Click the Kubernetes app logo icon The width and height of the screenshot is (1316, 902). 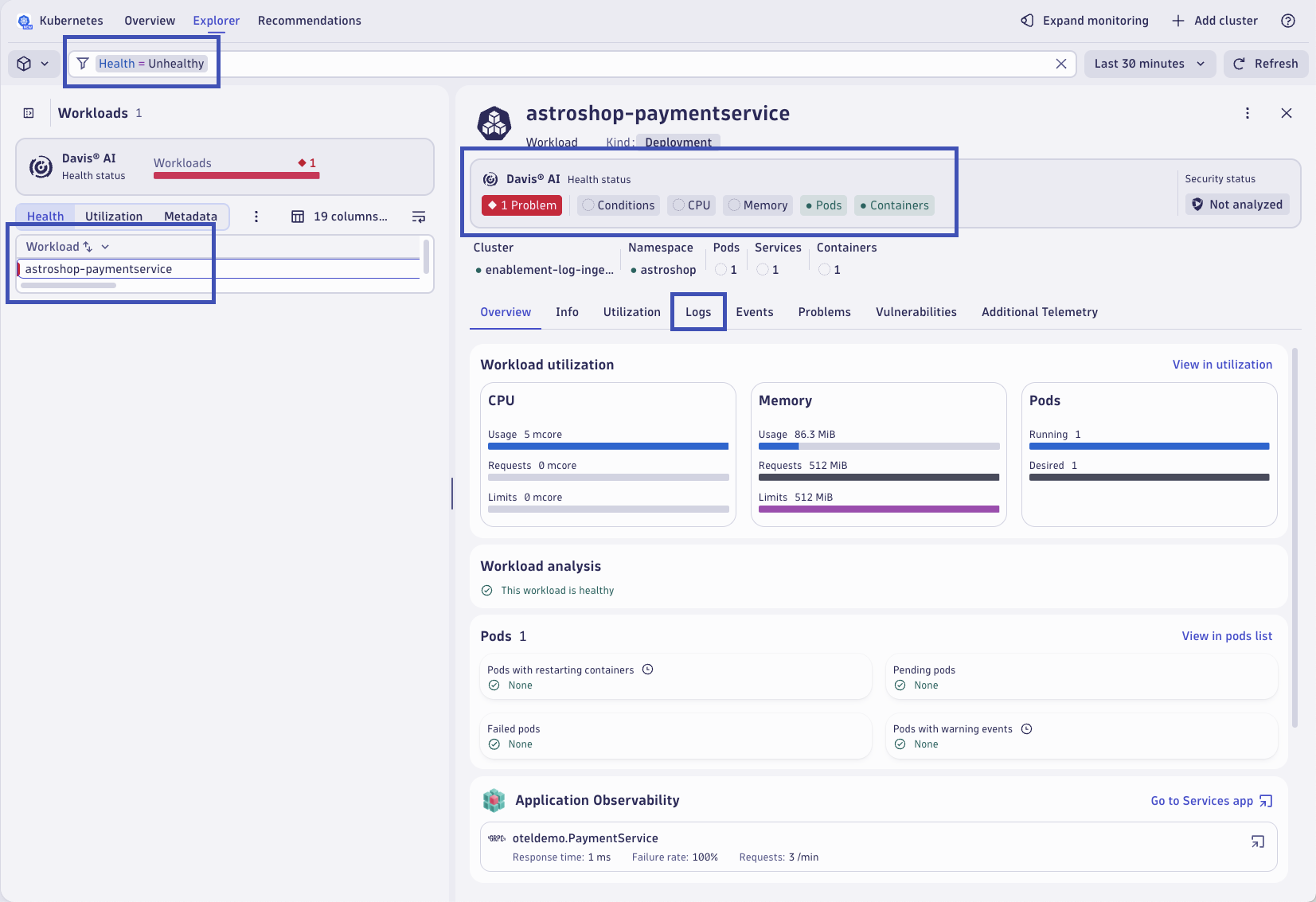tap(25, 21)
